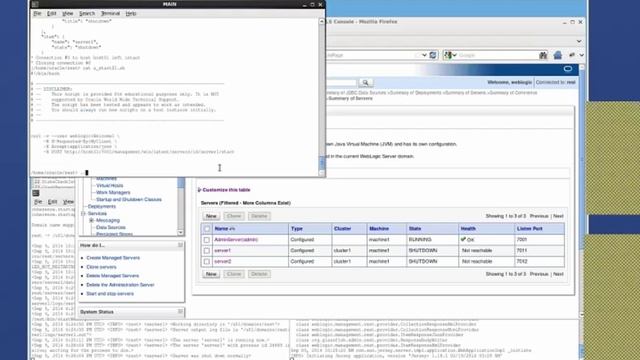Click the console search magnifier button

[365, 83]
